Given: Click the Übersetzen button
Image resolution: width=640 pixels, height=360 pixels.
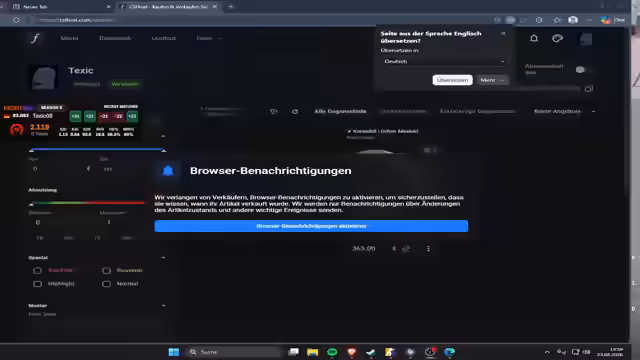Looking at the screenshot, I should click(452, 80).
